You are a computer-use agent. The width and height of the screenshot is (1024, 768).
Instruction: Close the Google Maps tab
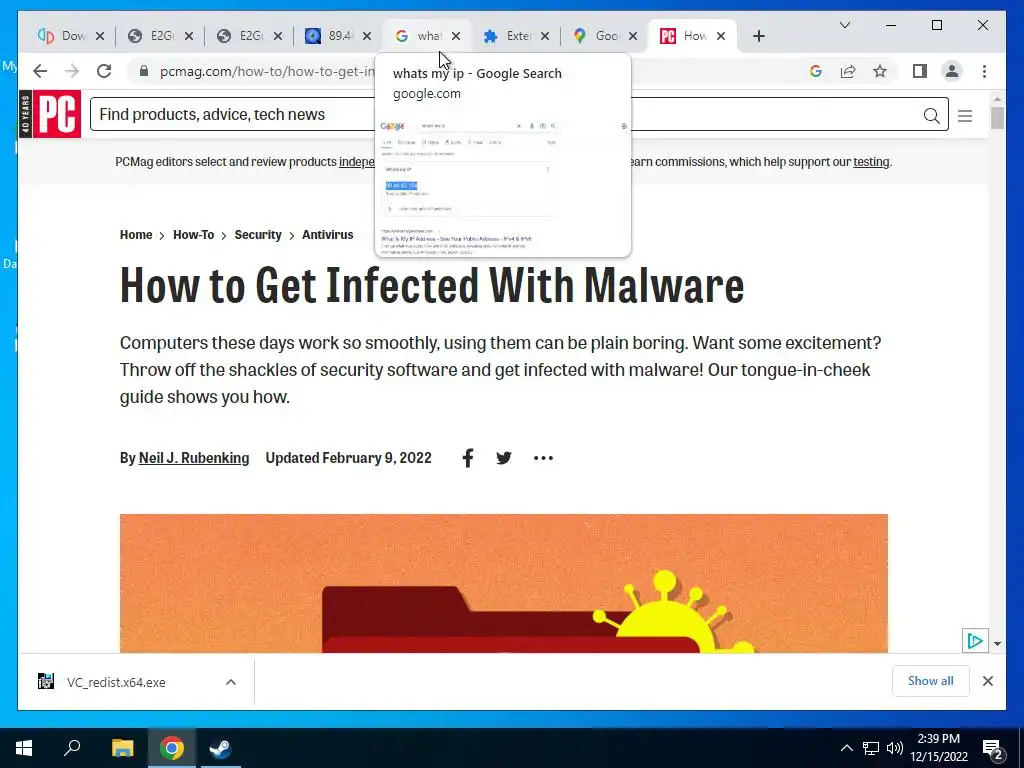633,36
